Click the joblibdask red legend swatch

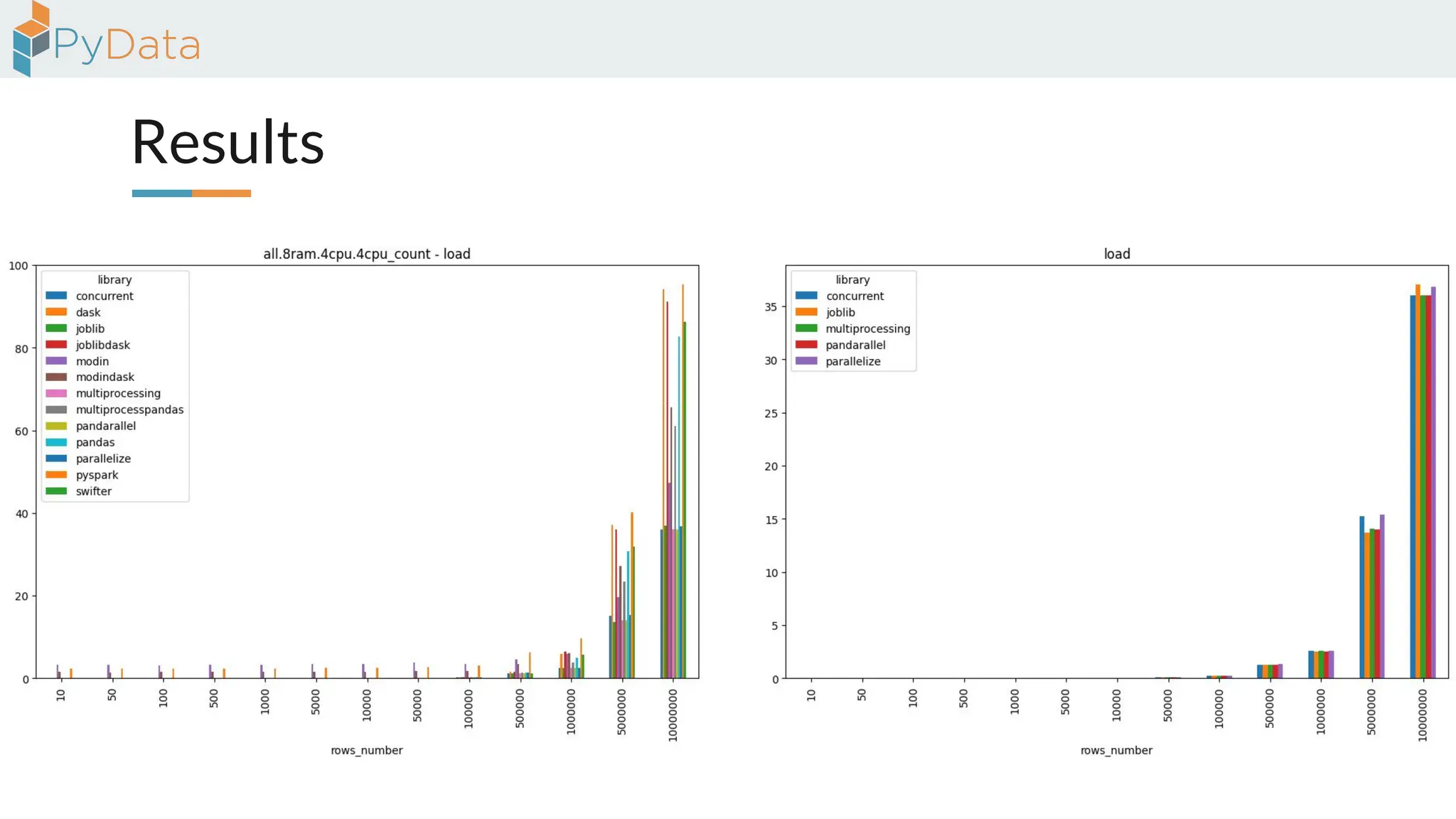click(x=56, y=345)
